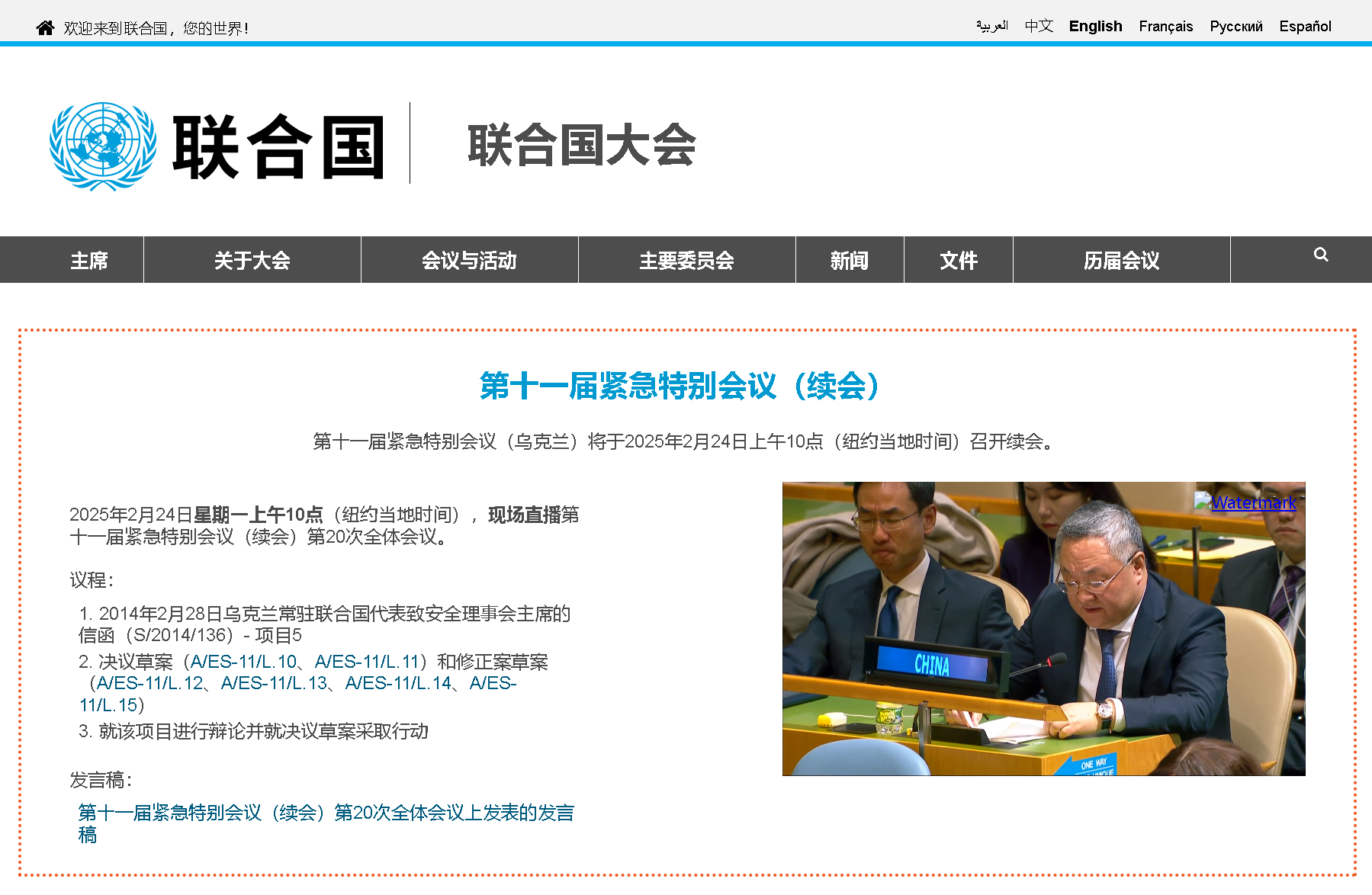Switch language to English

coord(1094,27)
